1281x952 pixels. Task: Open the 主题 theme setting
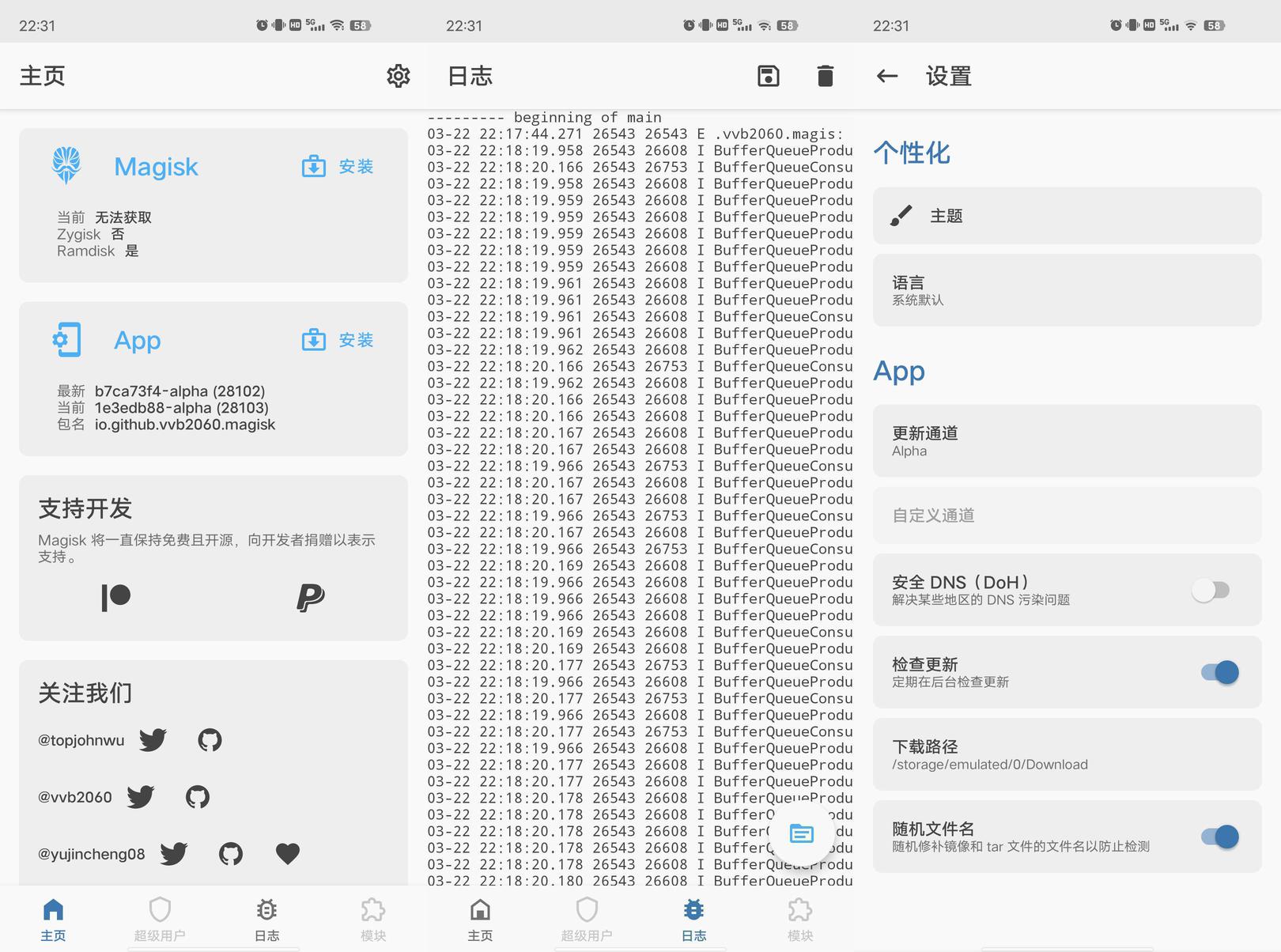click(1067, 216)
